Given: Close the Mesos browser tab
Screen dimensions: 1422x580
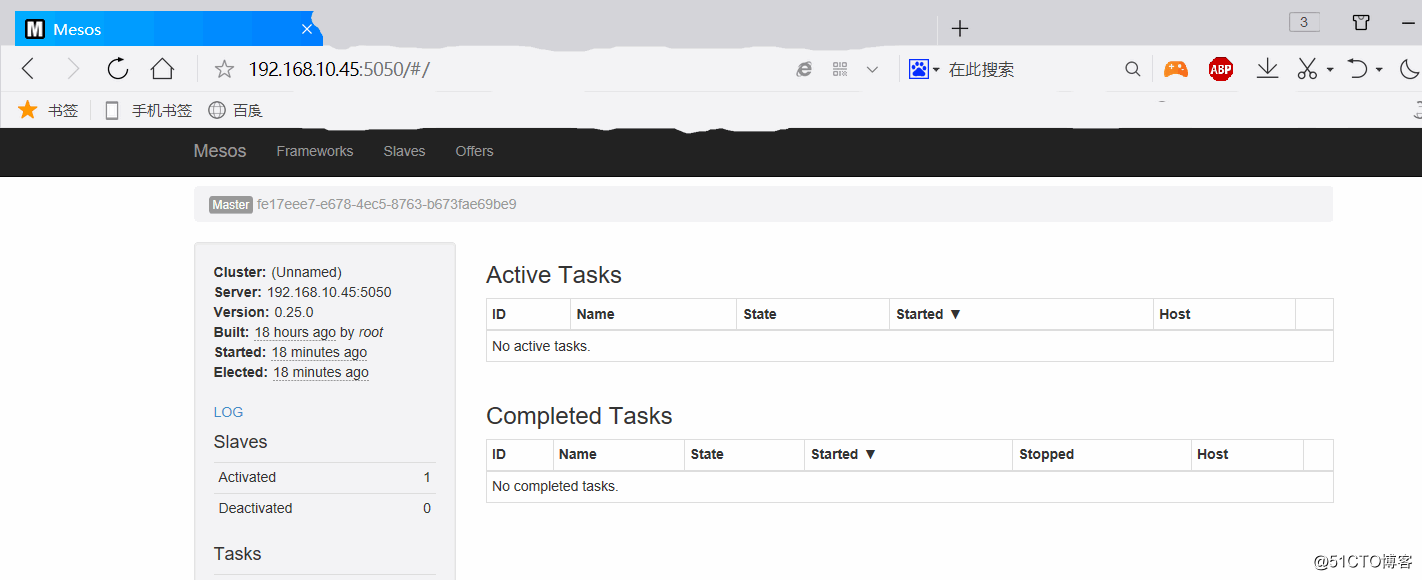Looking at the screenshot, I should pyautogui.click(x=307, y=29).
